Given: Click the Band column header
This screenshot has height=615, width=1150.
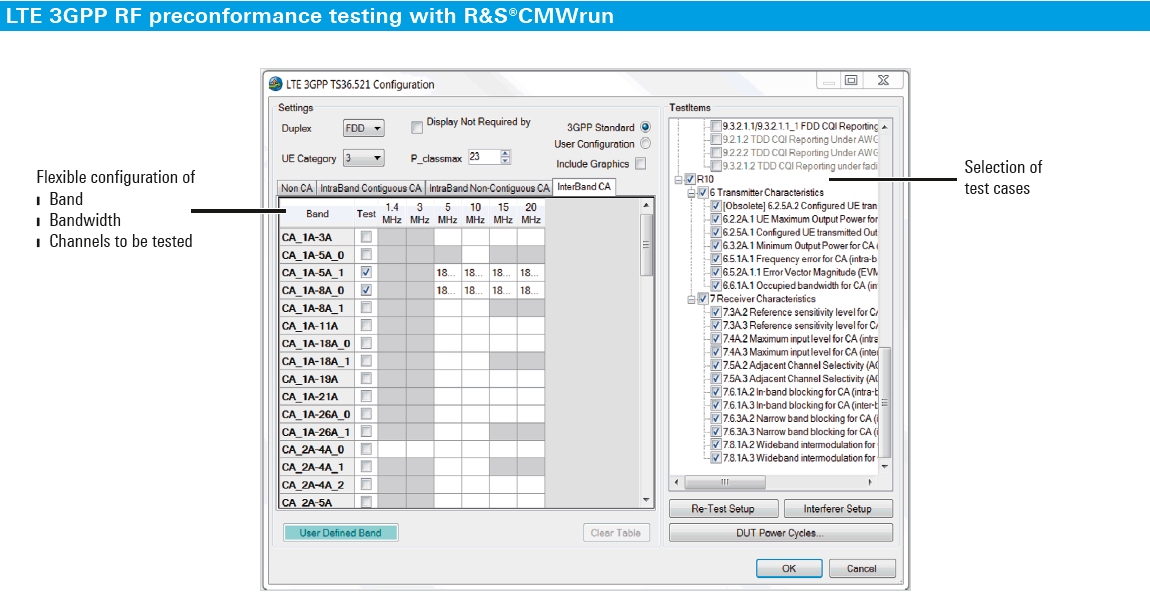Looking at the screenshot, I should coord(318,214).
